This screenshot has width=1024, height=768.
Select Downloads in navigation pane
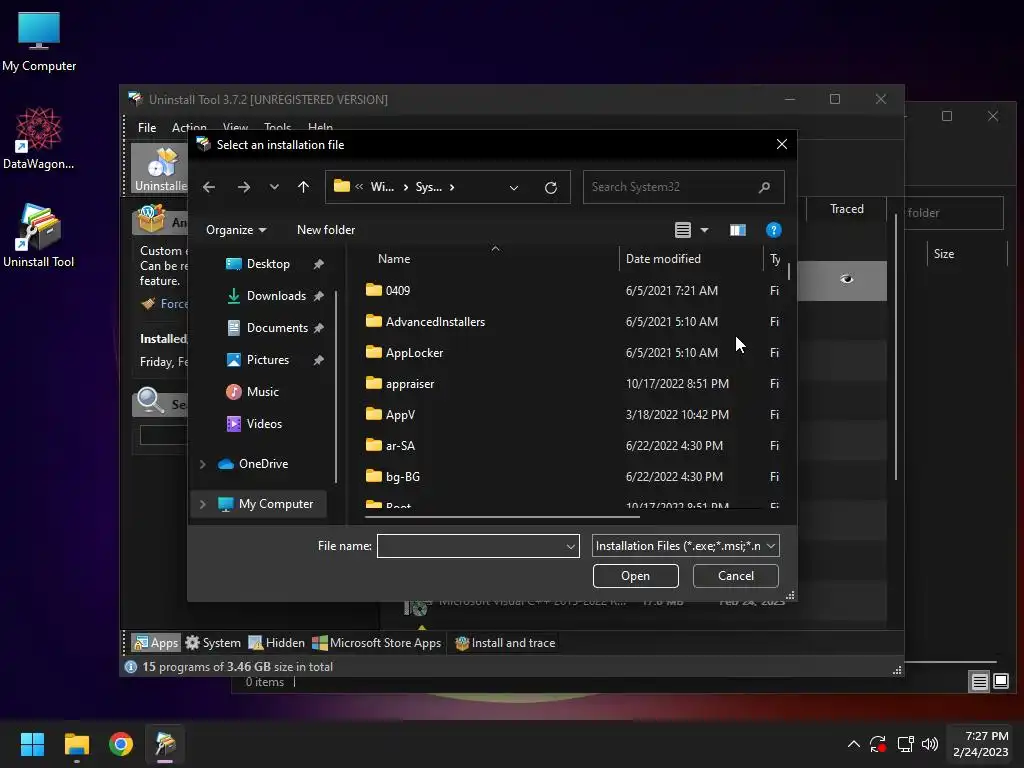[x=276, y=296]
